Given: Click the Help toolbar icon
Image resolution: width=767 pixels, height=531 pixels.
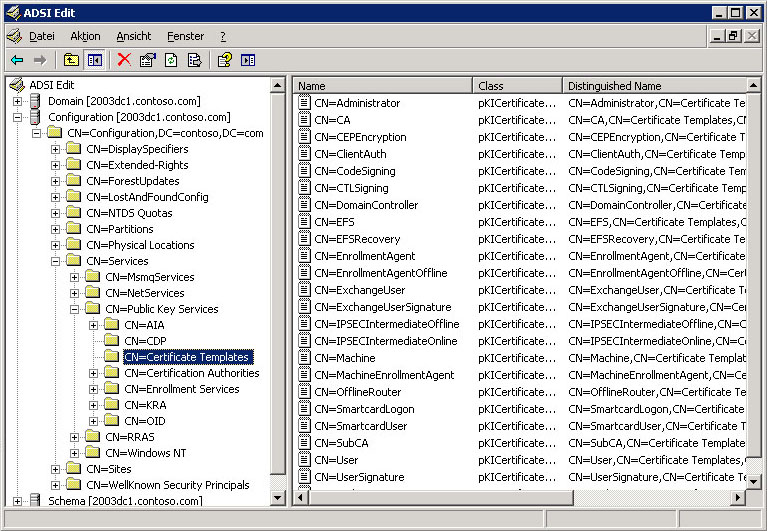Looking at the screenshot, I should 225,60.
